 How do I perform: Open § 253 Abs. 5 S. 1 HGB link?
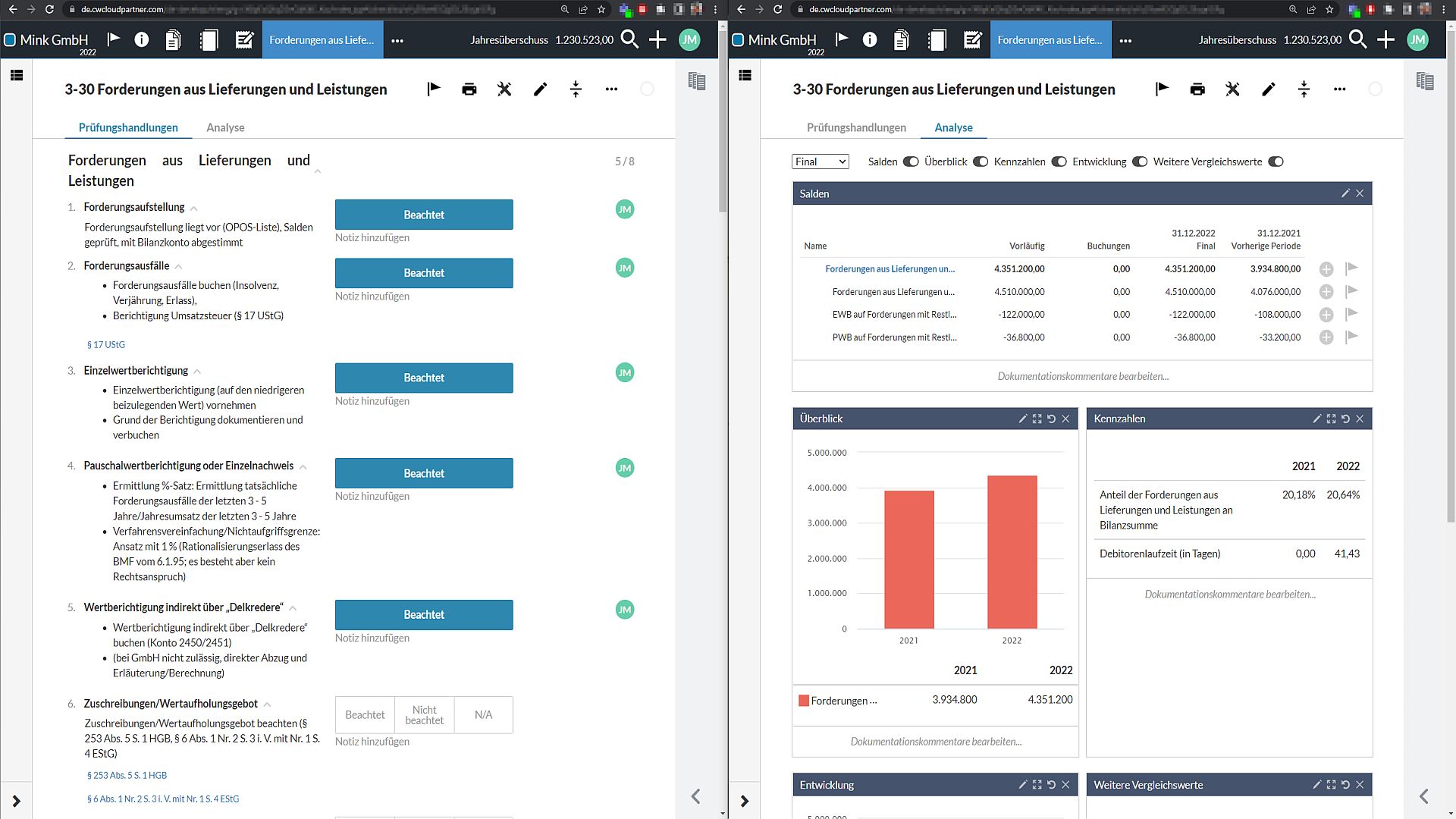[127, 775]
